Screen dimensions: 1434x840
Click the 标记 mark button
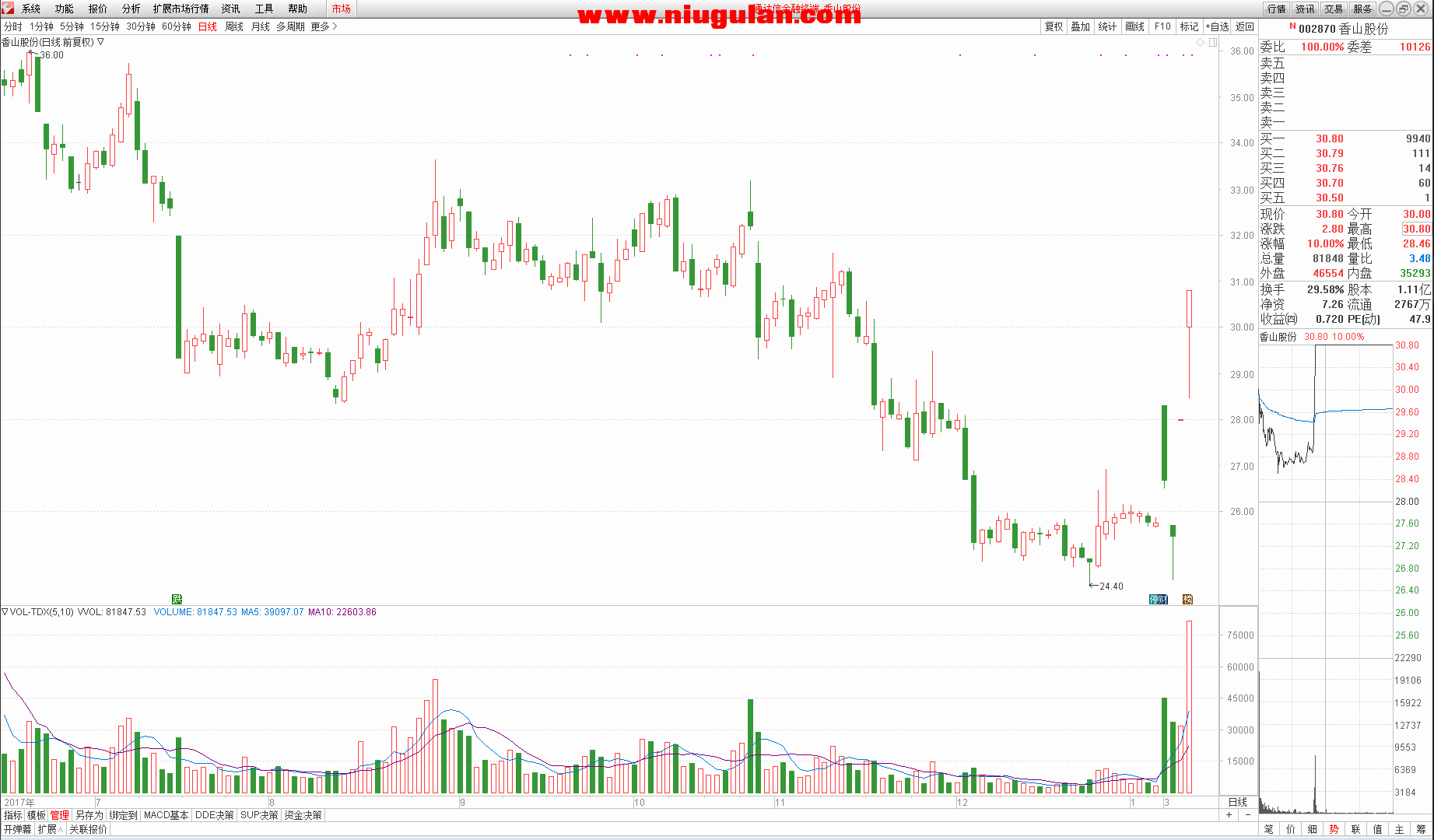tap(1189, 26)
